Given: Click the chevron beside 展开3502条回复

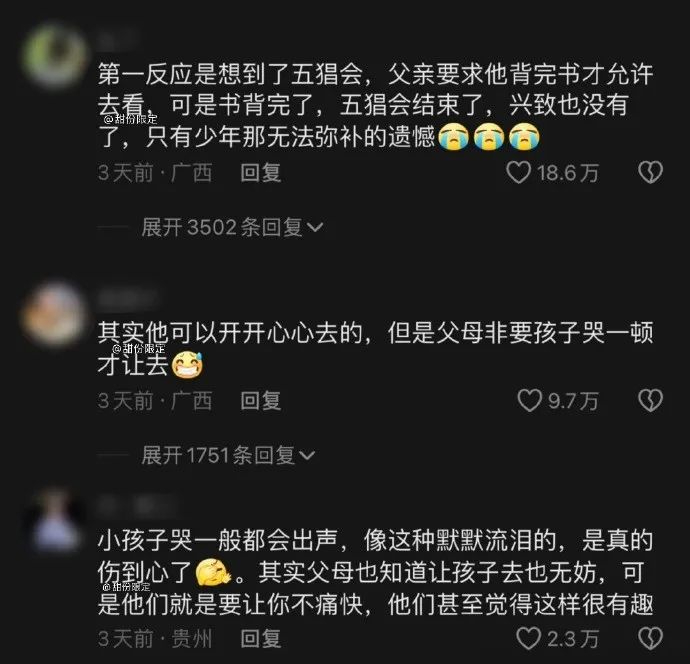Looking at the screenshot, I should click(x=315, y=227).
